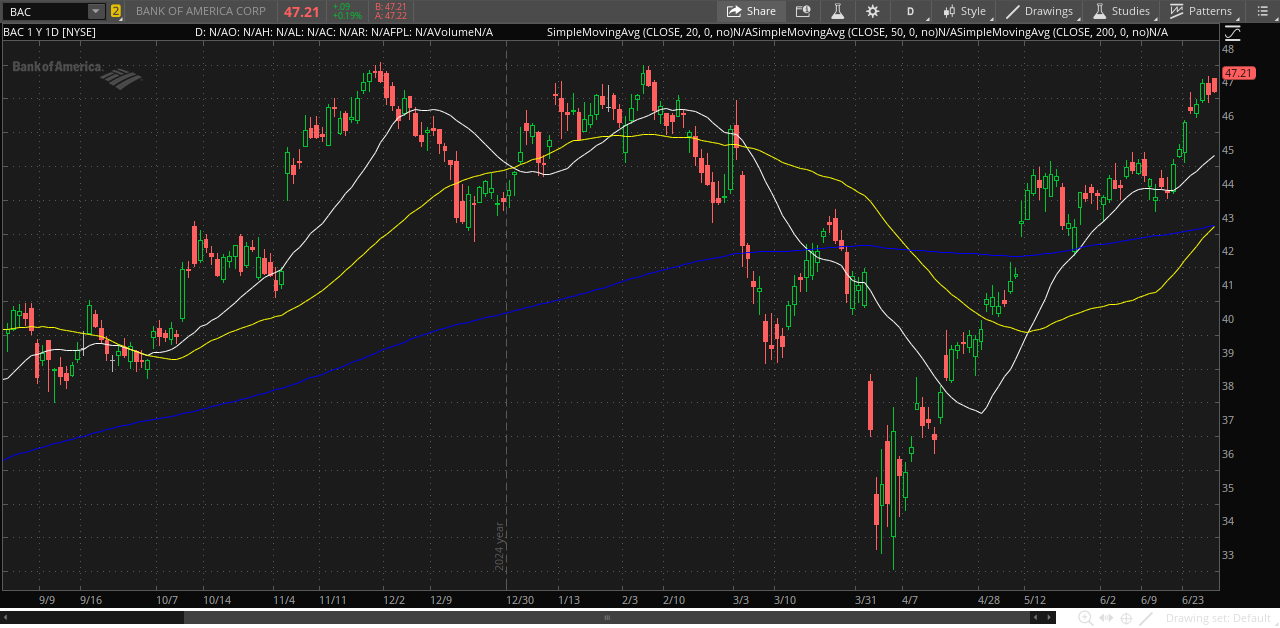The height and width of the screenshot is (628, 1280).
Task: Click the price axis auto-scale icon
Action: pos(1232,33)
